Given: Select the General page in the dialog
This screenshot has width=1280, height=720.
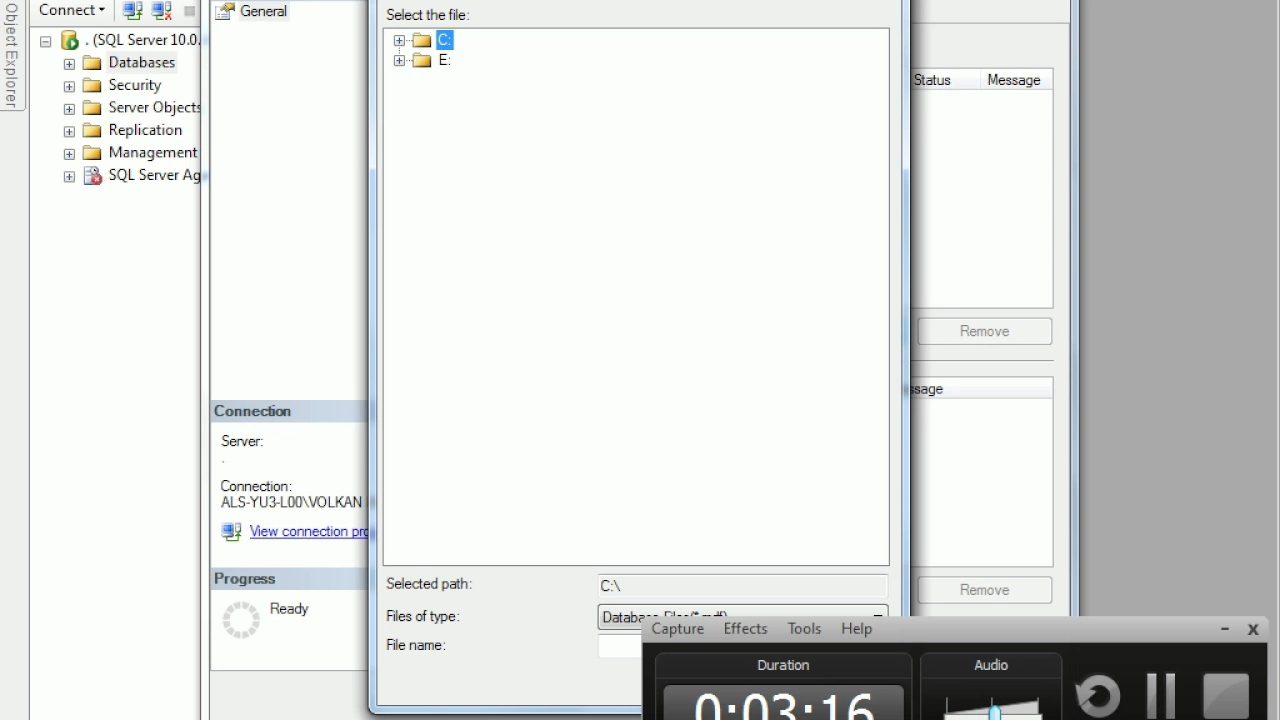Looking at the screenshot, I should coord(263,11).
